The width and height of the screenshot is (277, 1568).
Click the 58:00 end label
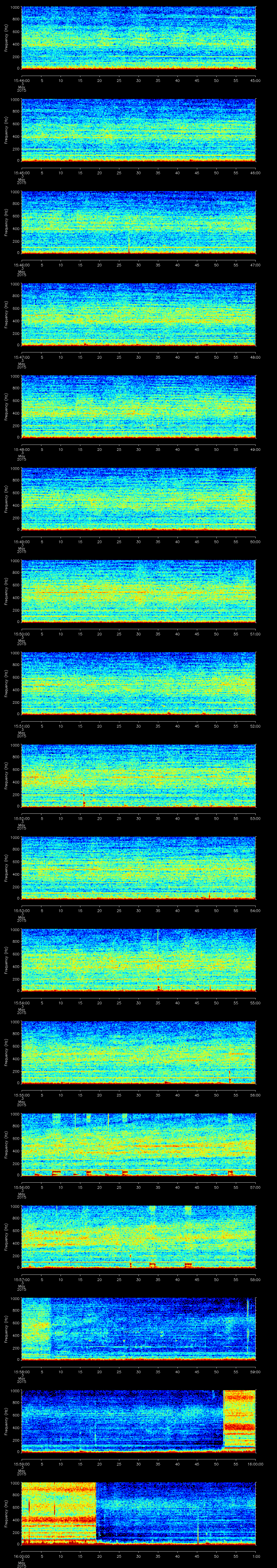pos(255,1279)
